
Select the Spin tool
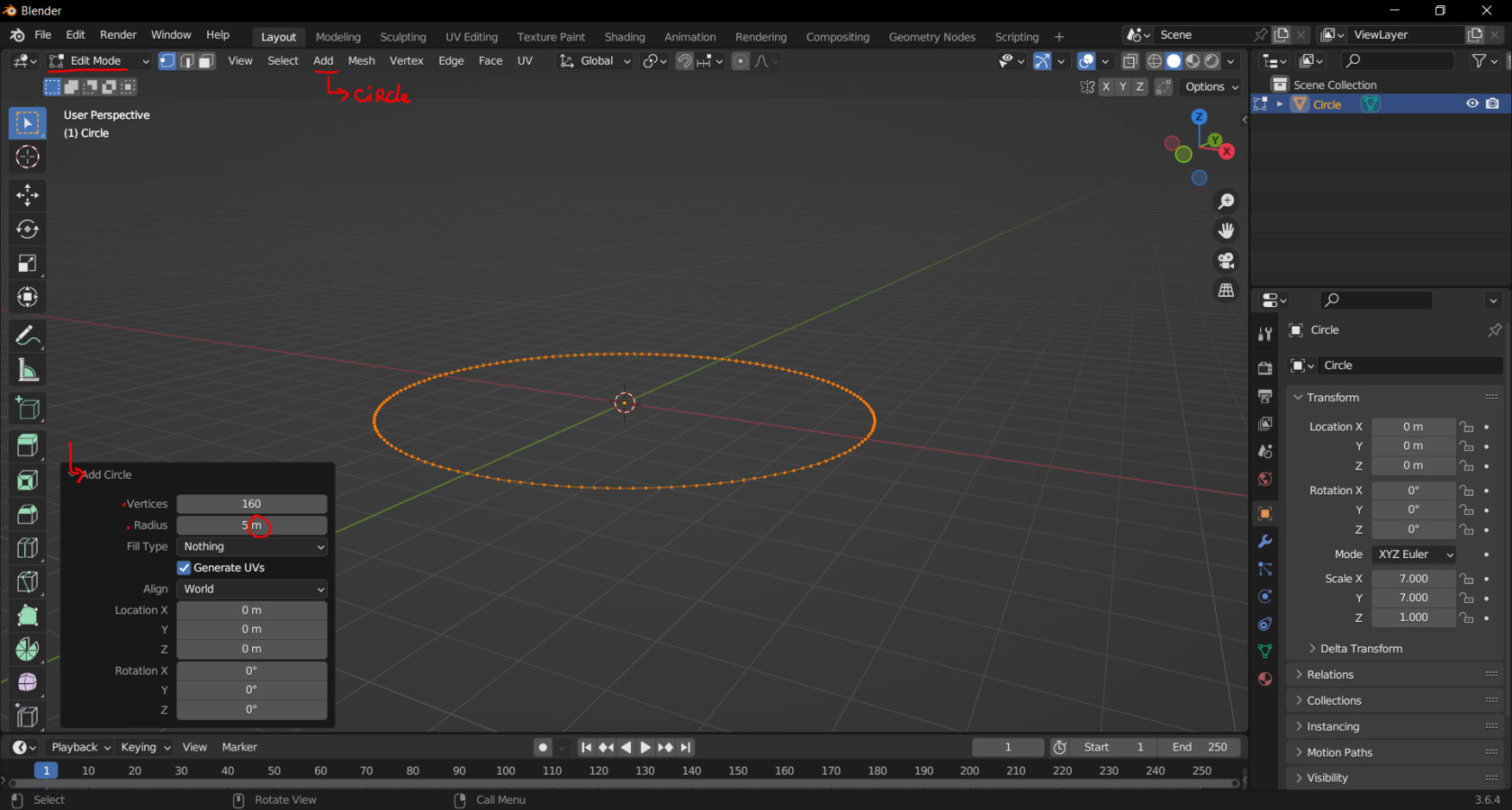(27, 649)
